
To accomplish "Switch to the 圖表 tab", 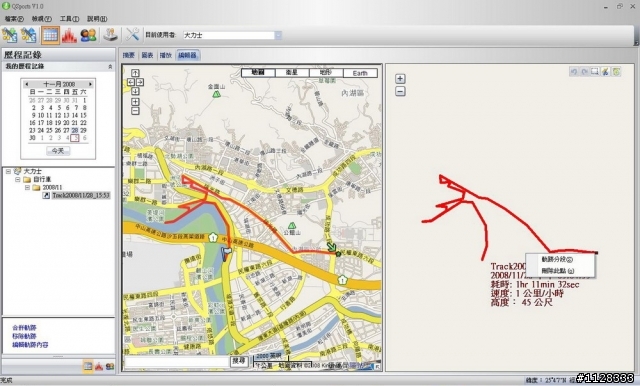I will click(147, 55).
